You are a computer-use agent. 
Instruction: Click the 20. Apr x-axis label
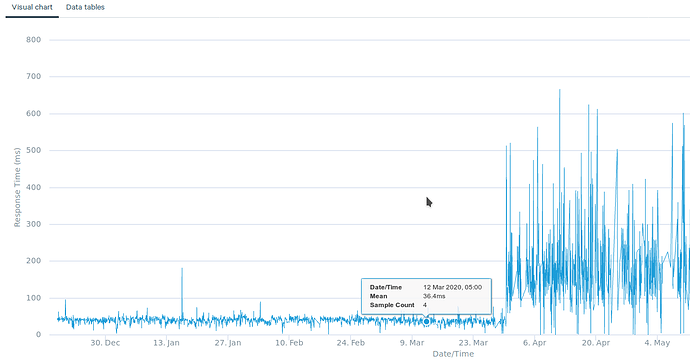(596, 343)
